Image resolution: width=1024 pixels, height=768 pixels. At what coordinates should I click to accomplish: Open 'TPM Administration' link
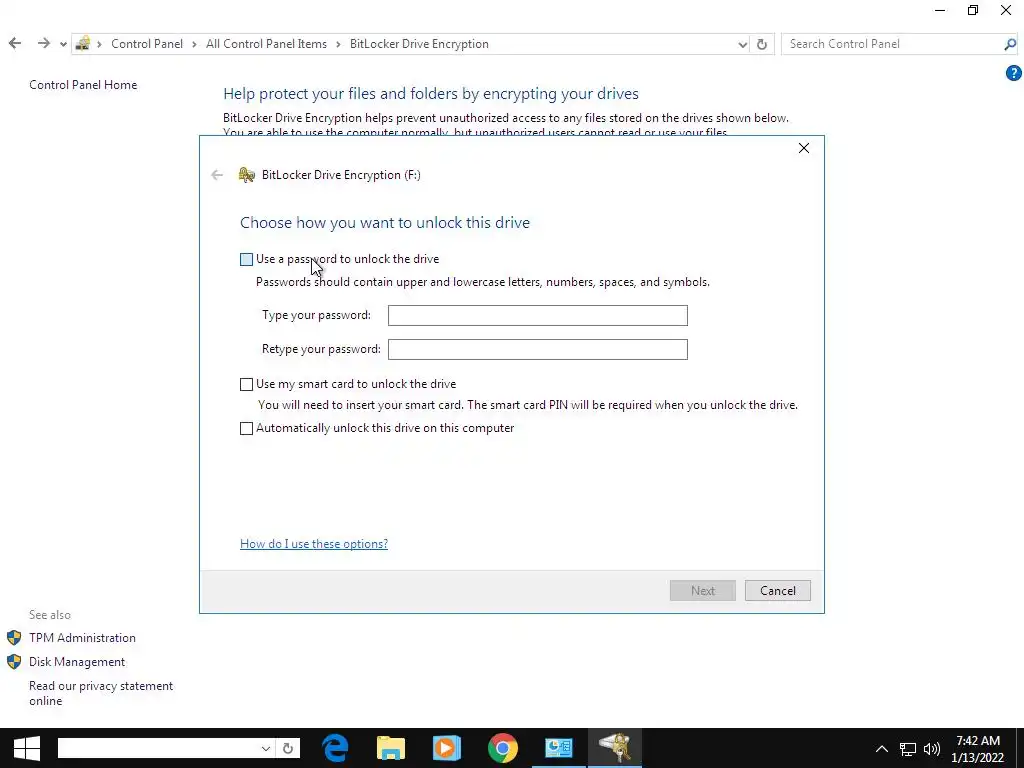click(82, 638)
